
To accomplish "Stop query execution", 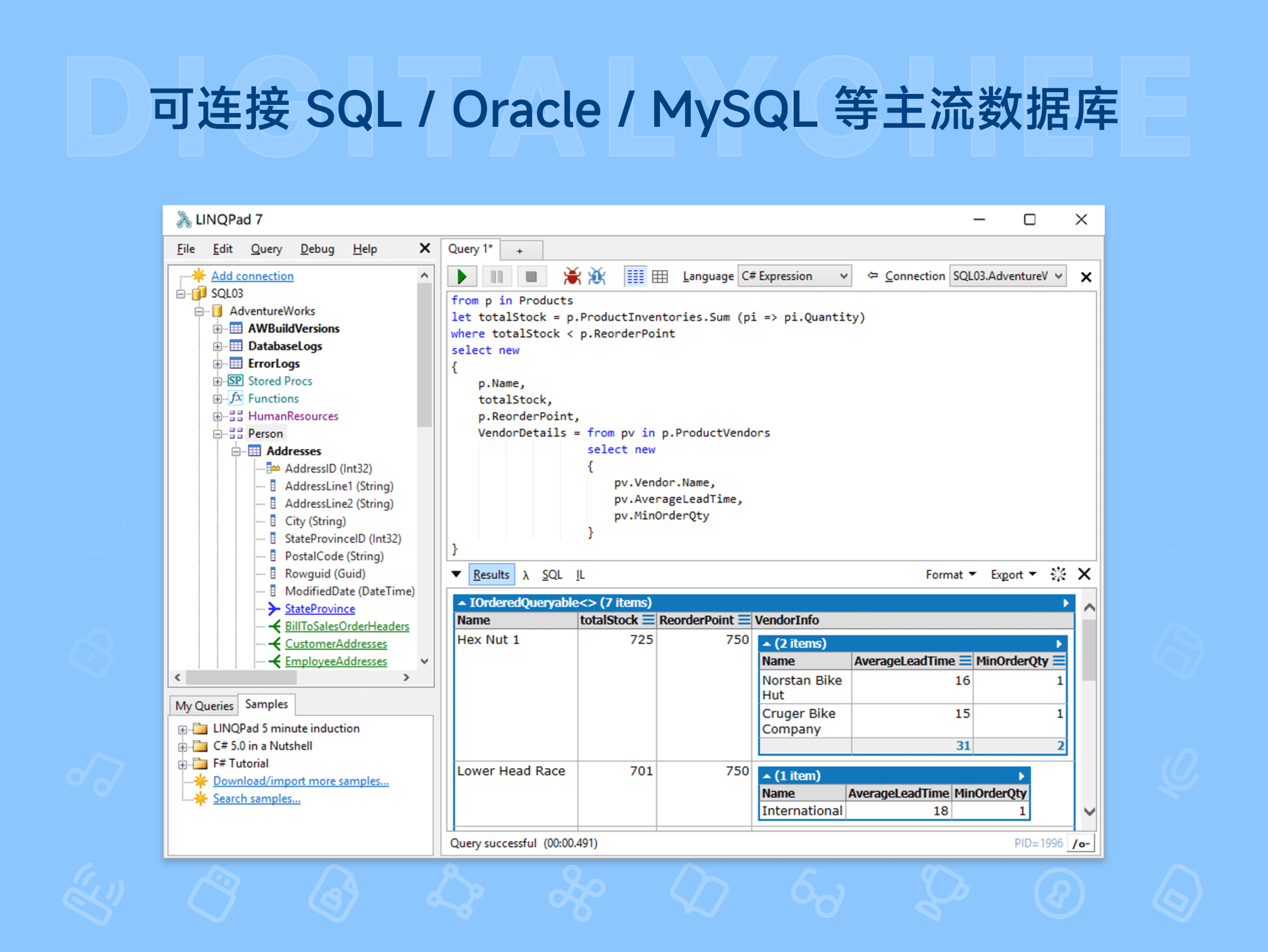I will click(x=532, y=276).
